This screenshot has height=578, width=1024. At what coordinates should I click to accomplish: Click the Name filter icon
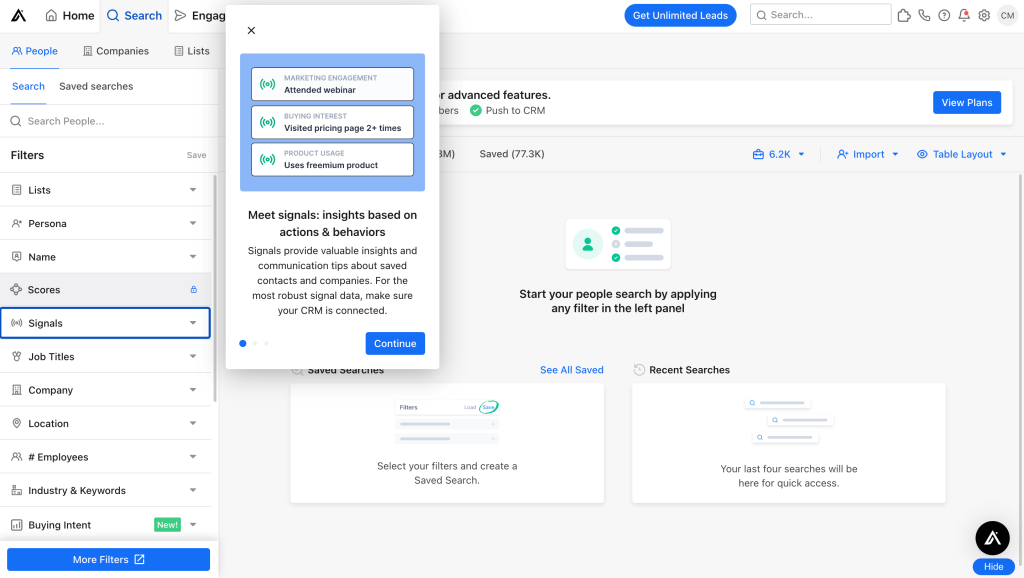click(x=17, y=257)
